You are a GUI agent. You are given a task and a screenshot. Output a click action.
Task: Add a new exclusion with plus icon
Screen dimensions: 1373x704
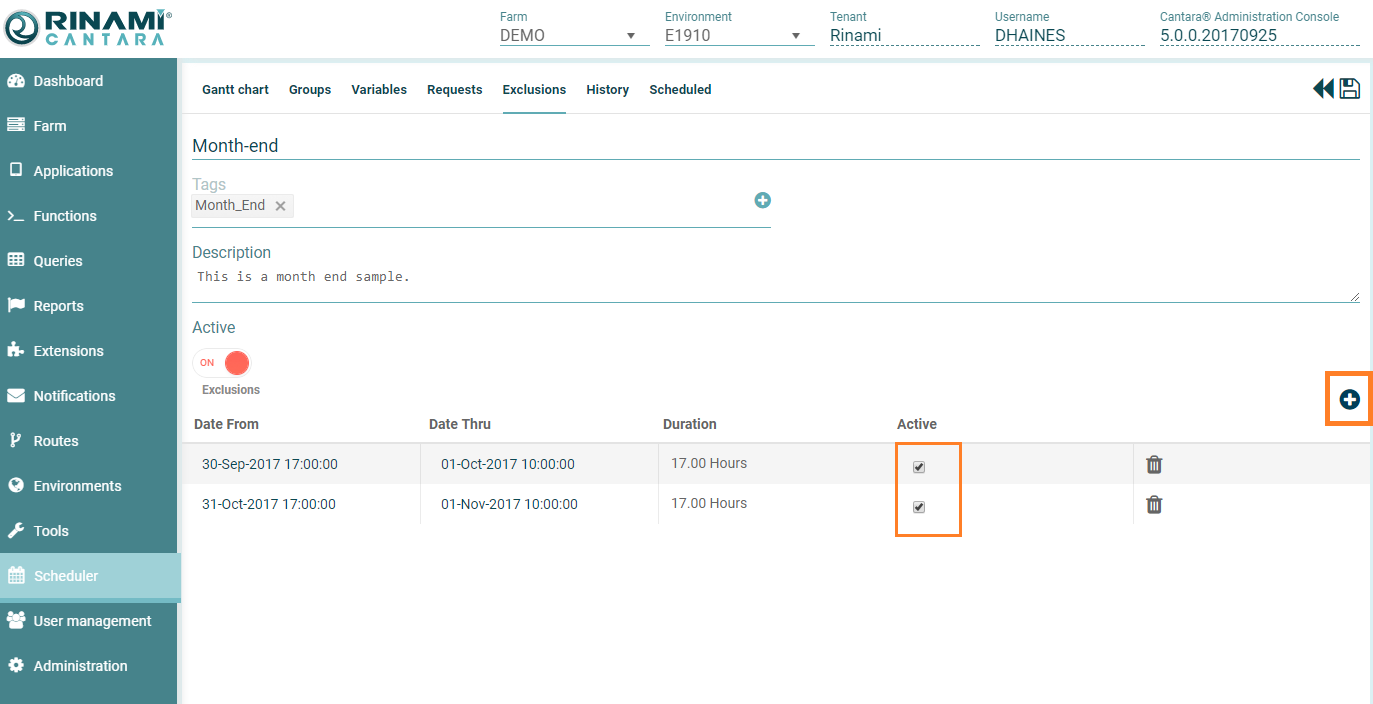[1349, 400]
